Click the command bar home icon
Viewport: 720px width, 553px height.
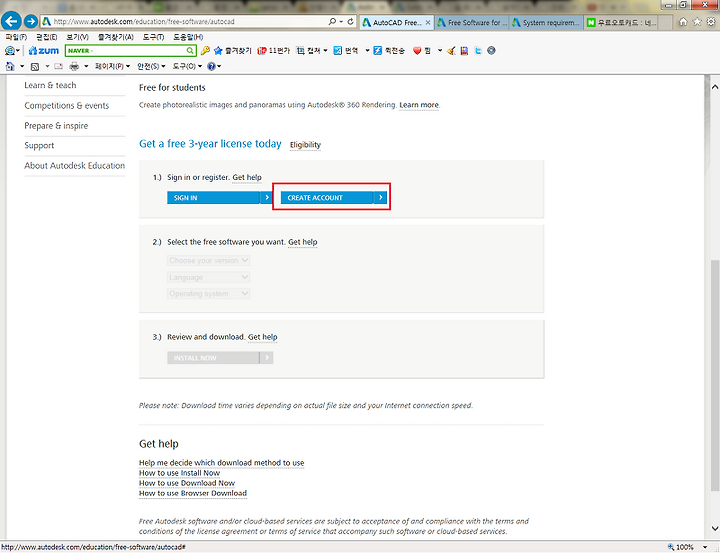pyautogui.click(x=10, y=67)
